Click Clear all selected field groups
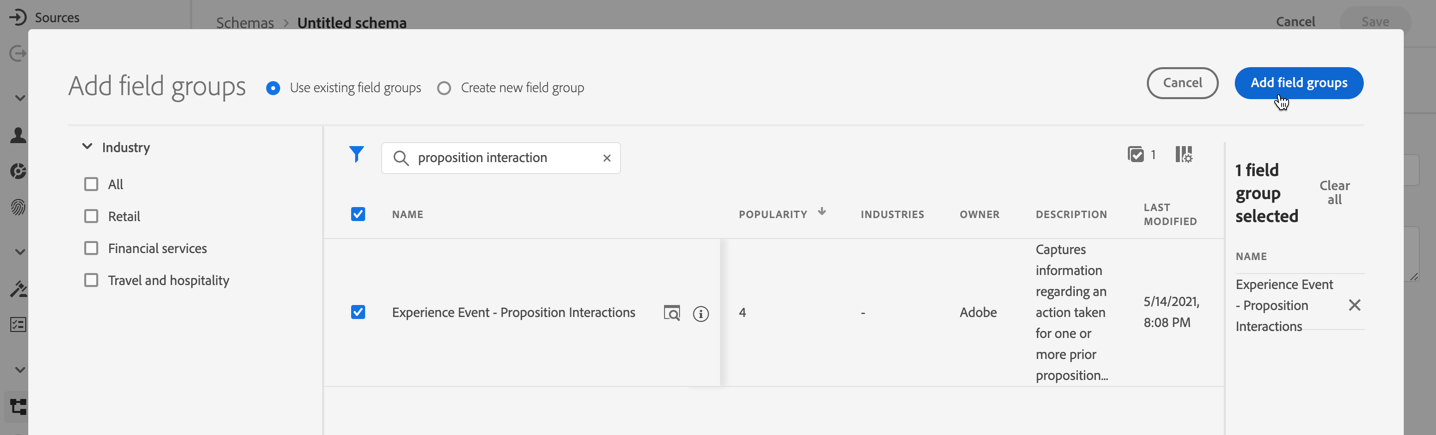Image resolution: width=1436 pixels, height=435 pixels. [x=1334, y=192]
